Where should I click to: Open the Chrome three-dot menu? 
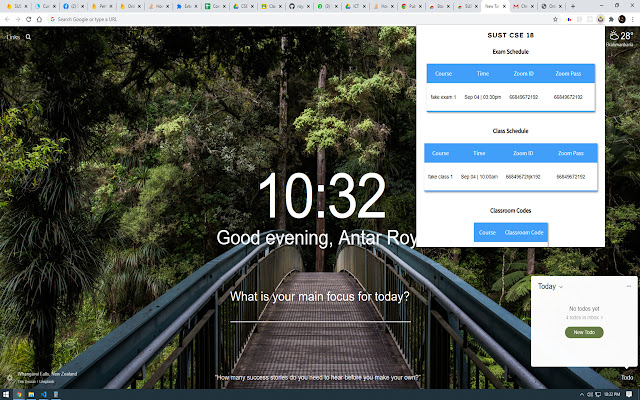(633, 19)
